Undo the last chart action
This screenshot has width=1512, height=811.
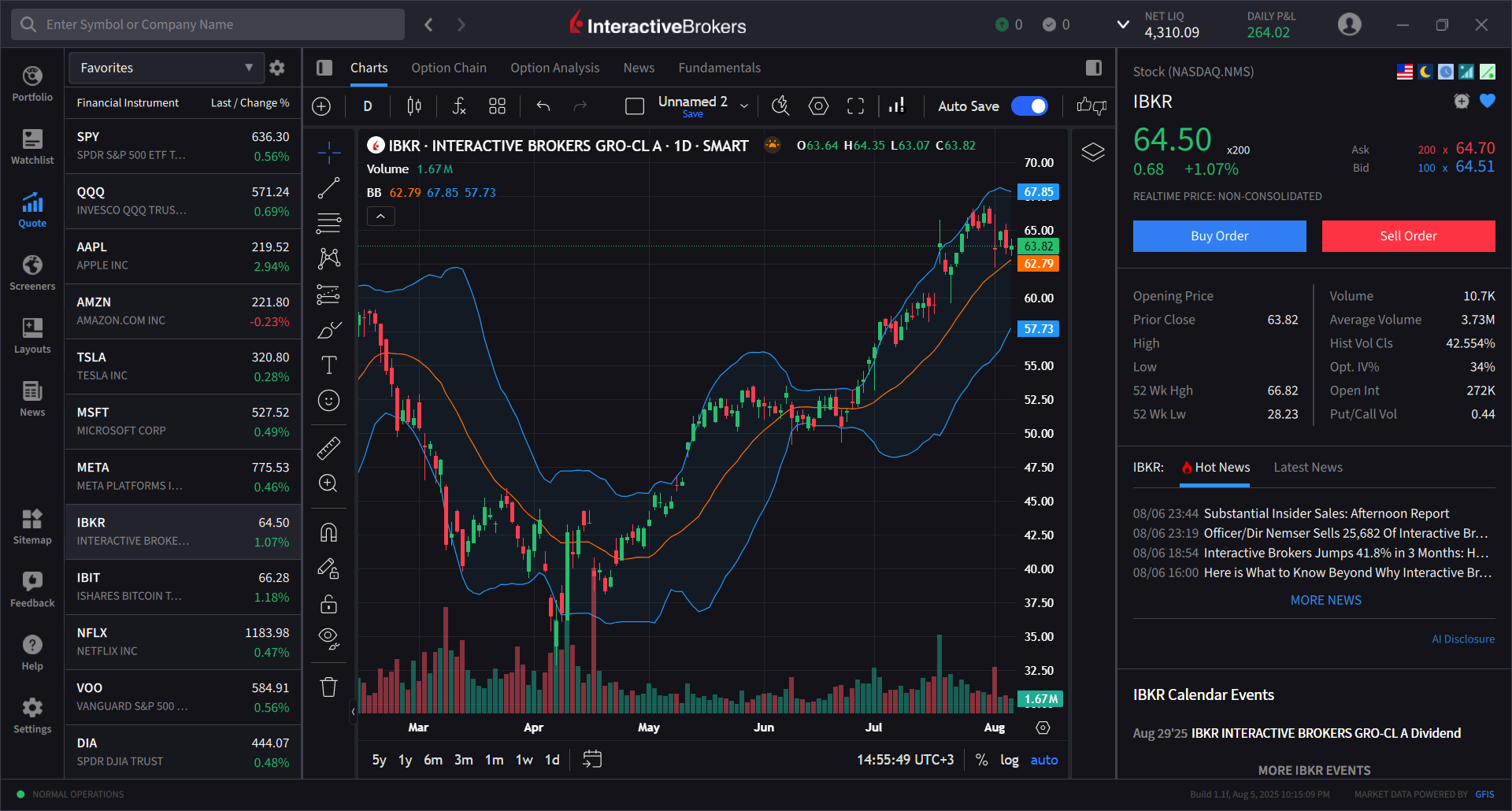point(543,106)
